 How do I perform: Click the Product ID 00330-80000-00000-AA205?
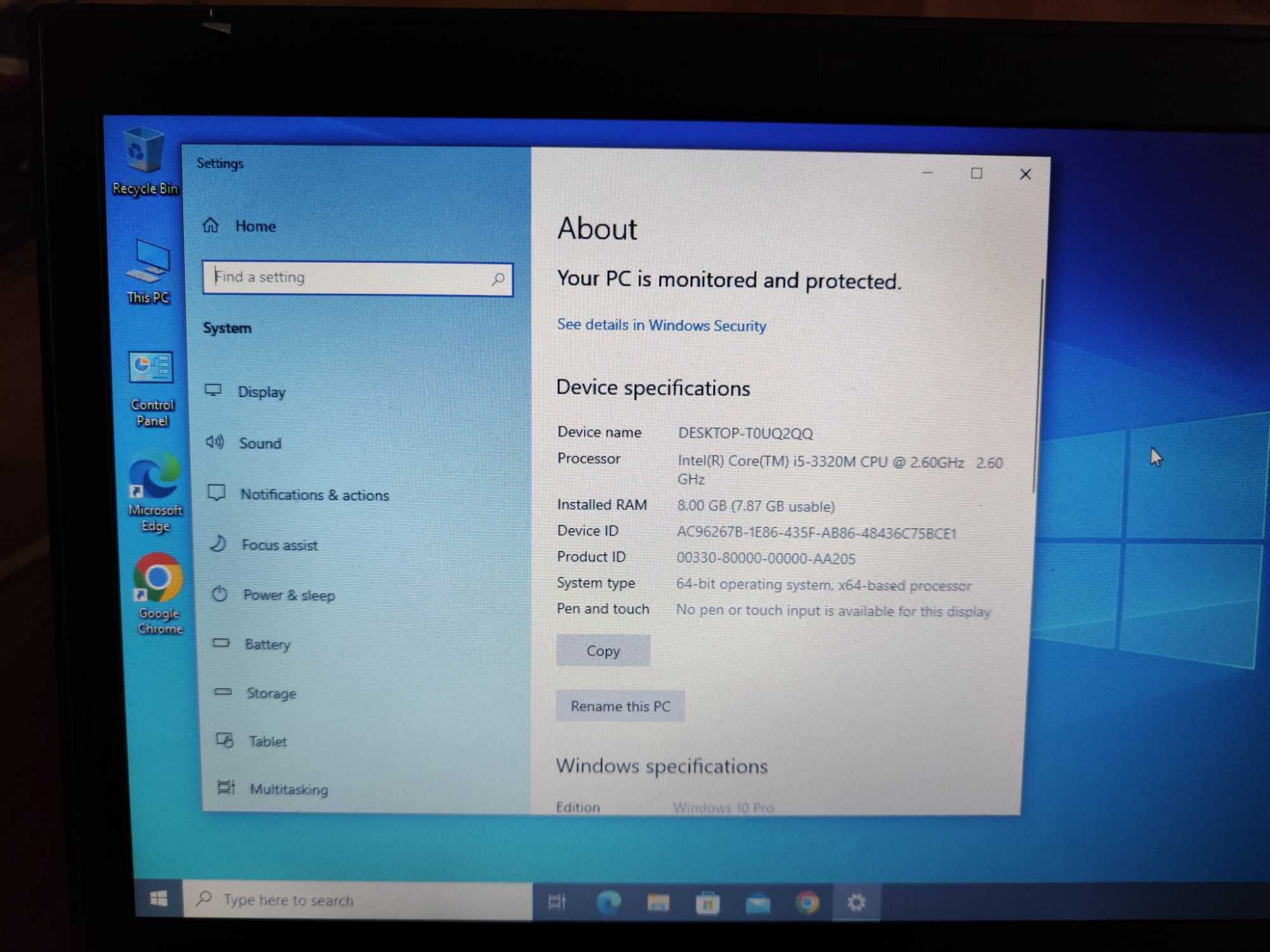pyautogui.click(x=766, y=559)
